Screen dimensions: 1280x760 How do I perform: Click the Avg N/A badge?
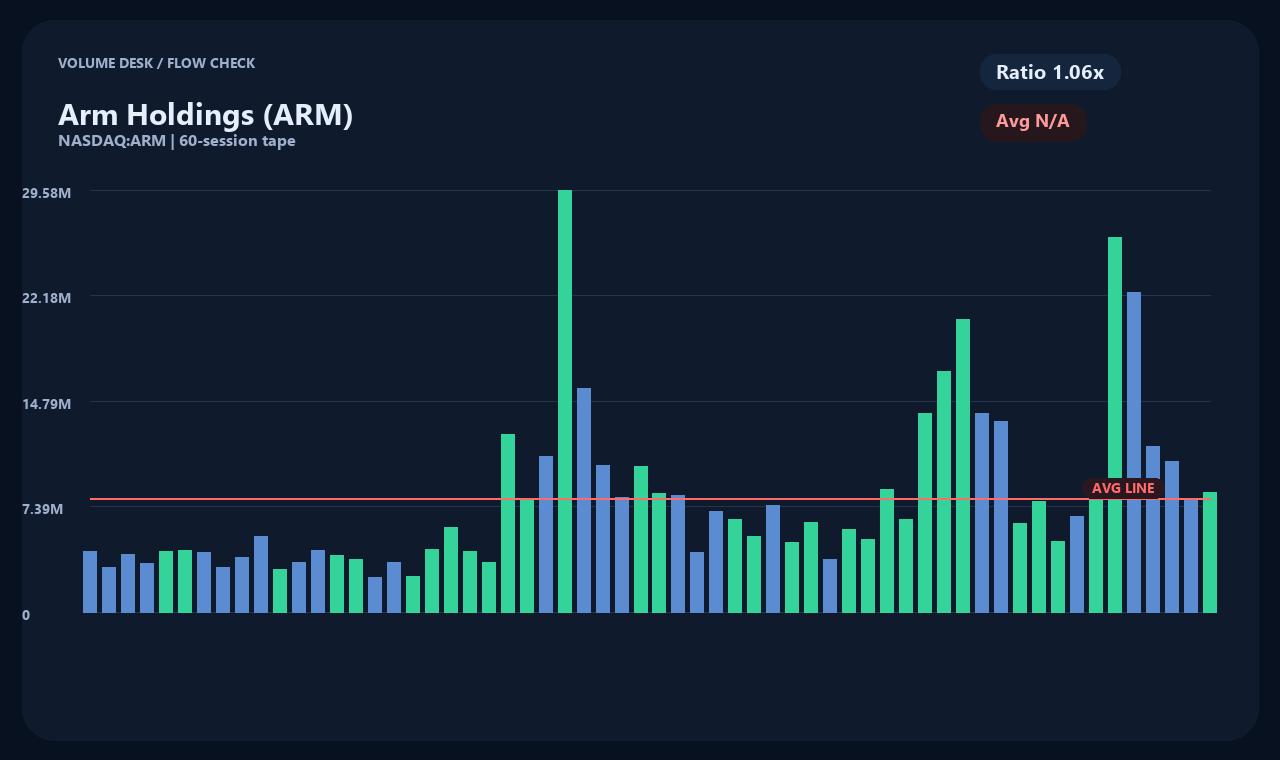pos(1033,122)
